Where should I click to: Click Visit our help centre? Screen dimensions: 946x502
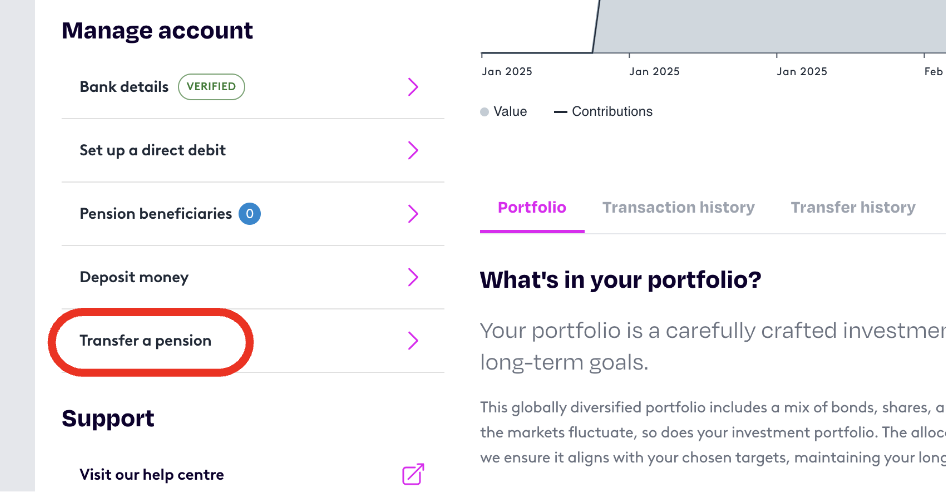coord(151,475)
